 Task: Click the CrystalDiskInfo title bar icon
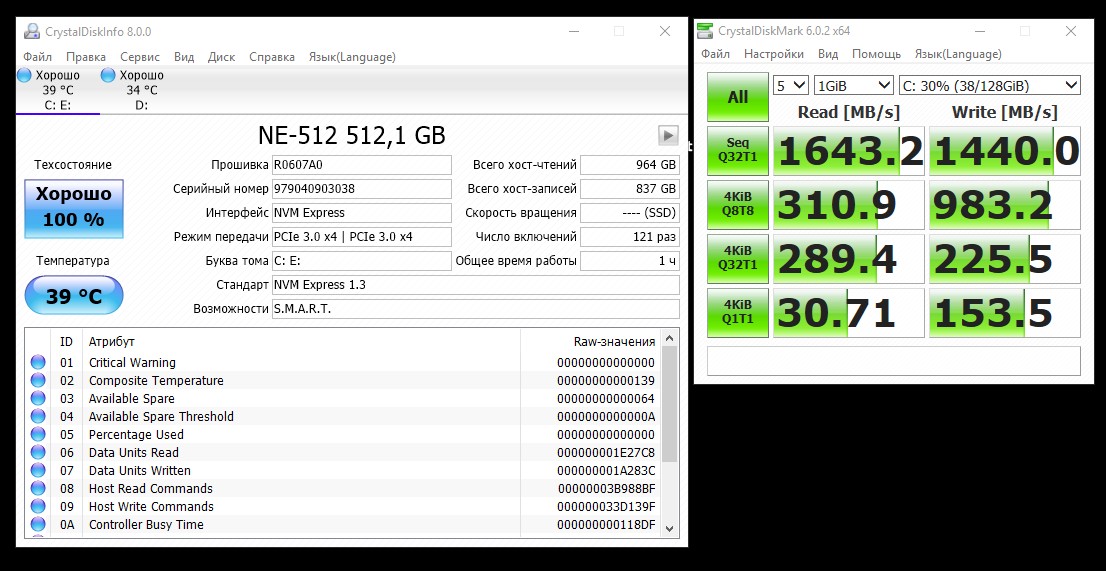[x=32, y=32]
